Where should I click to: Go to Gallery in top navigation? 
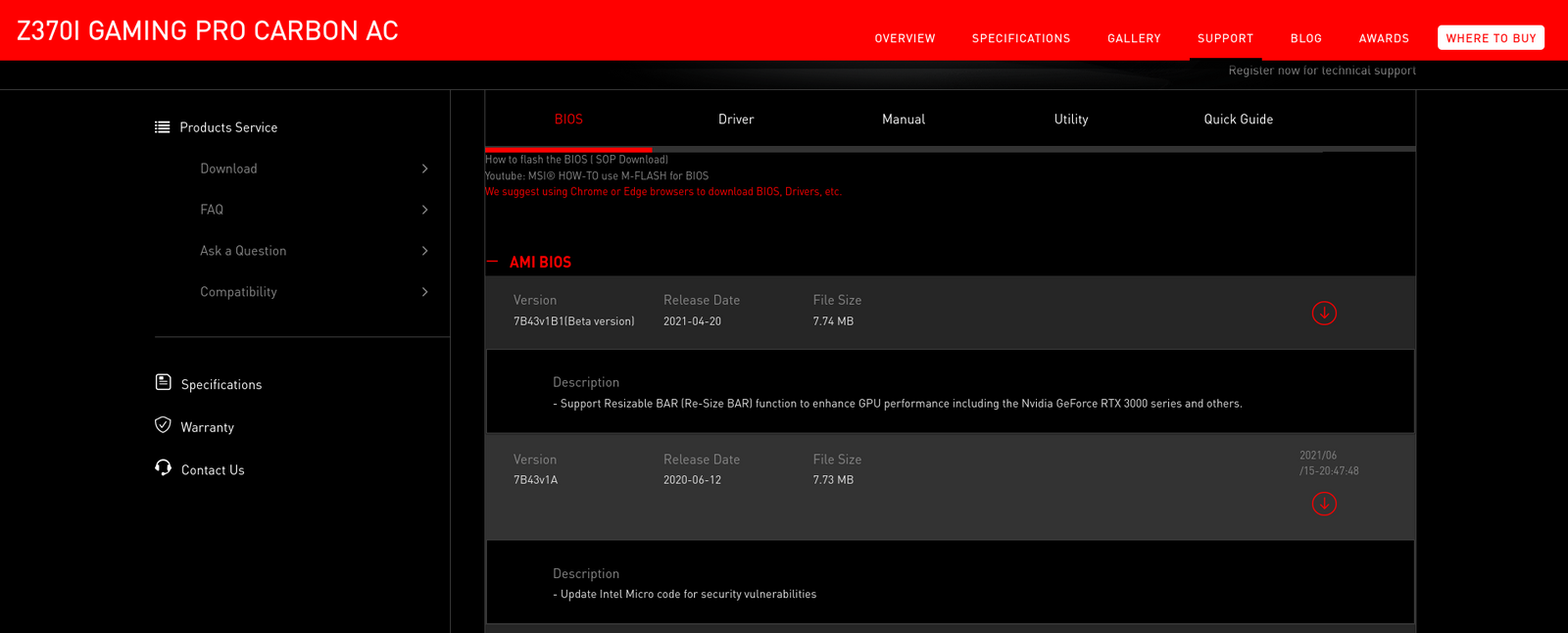(1134, 39)
